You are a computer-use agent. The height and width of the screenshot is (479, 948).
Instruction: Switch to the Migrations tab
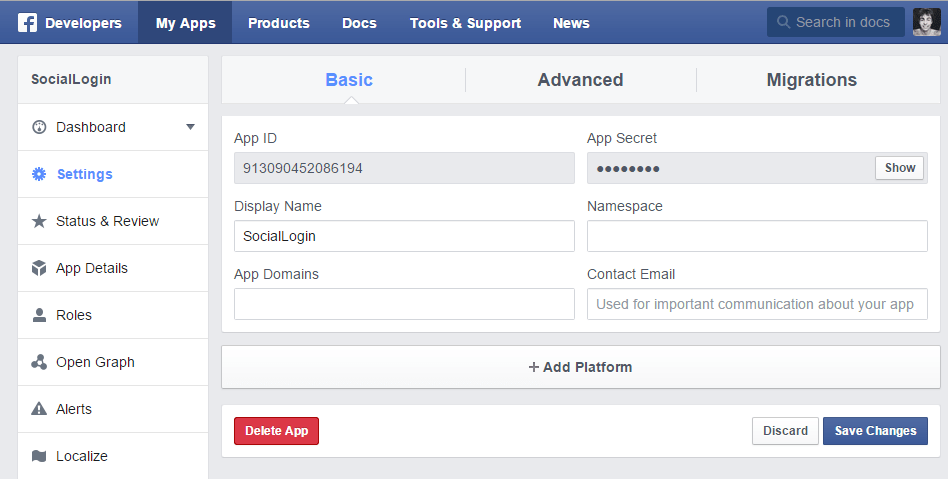coord(811,80)
